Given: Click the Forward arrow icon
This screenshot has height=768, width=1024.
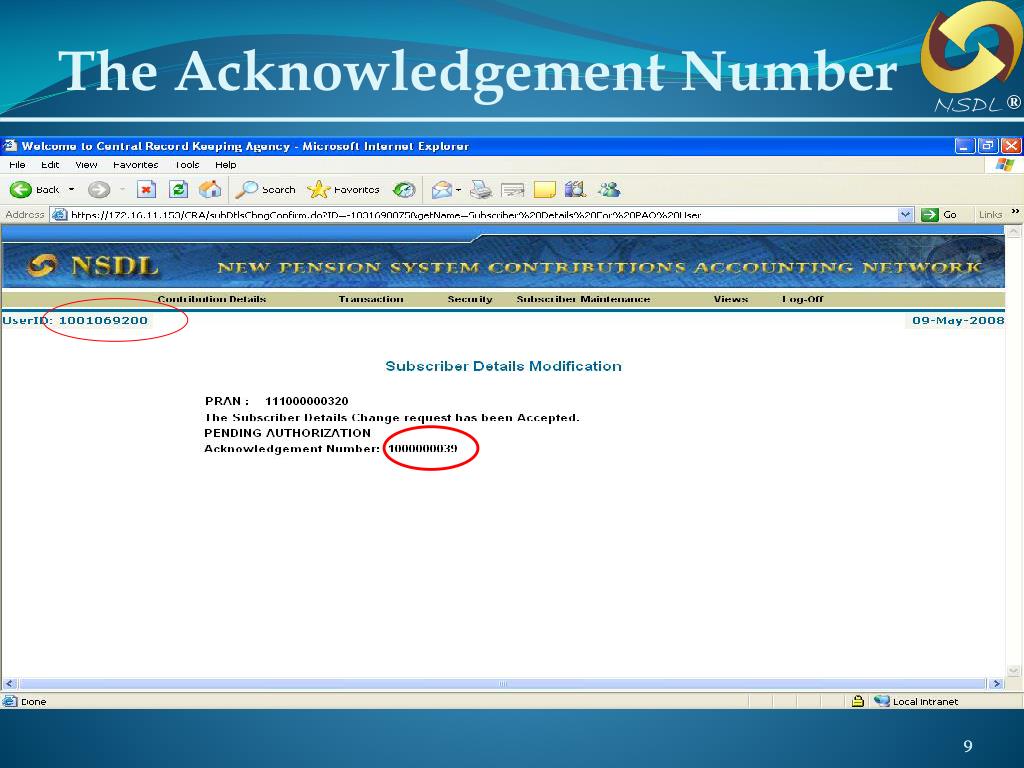Looking at the screenshot, I should pos(99,189).
